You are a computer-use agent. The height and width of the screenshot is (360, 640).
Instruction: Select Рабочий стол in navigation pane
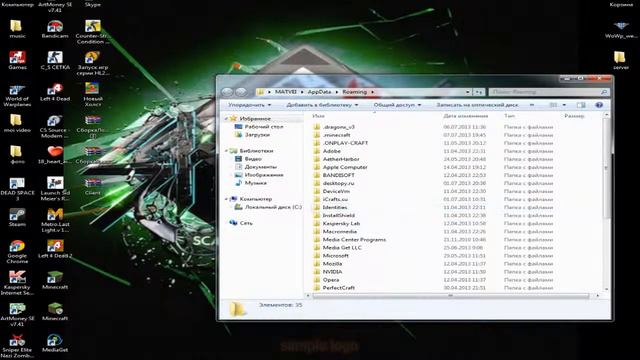pos(259,127)
